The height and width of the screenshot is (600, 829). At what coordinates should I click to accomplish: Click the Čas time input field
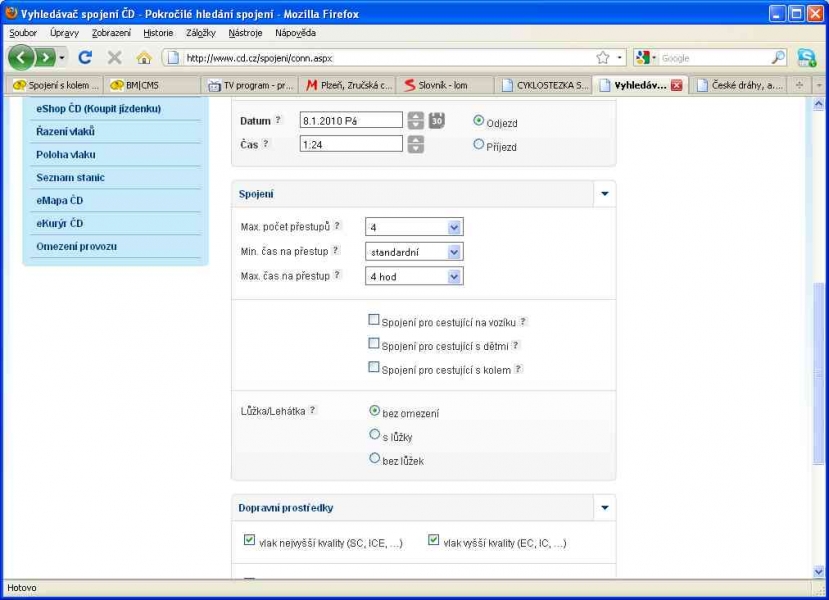351,144
